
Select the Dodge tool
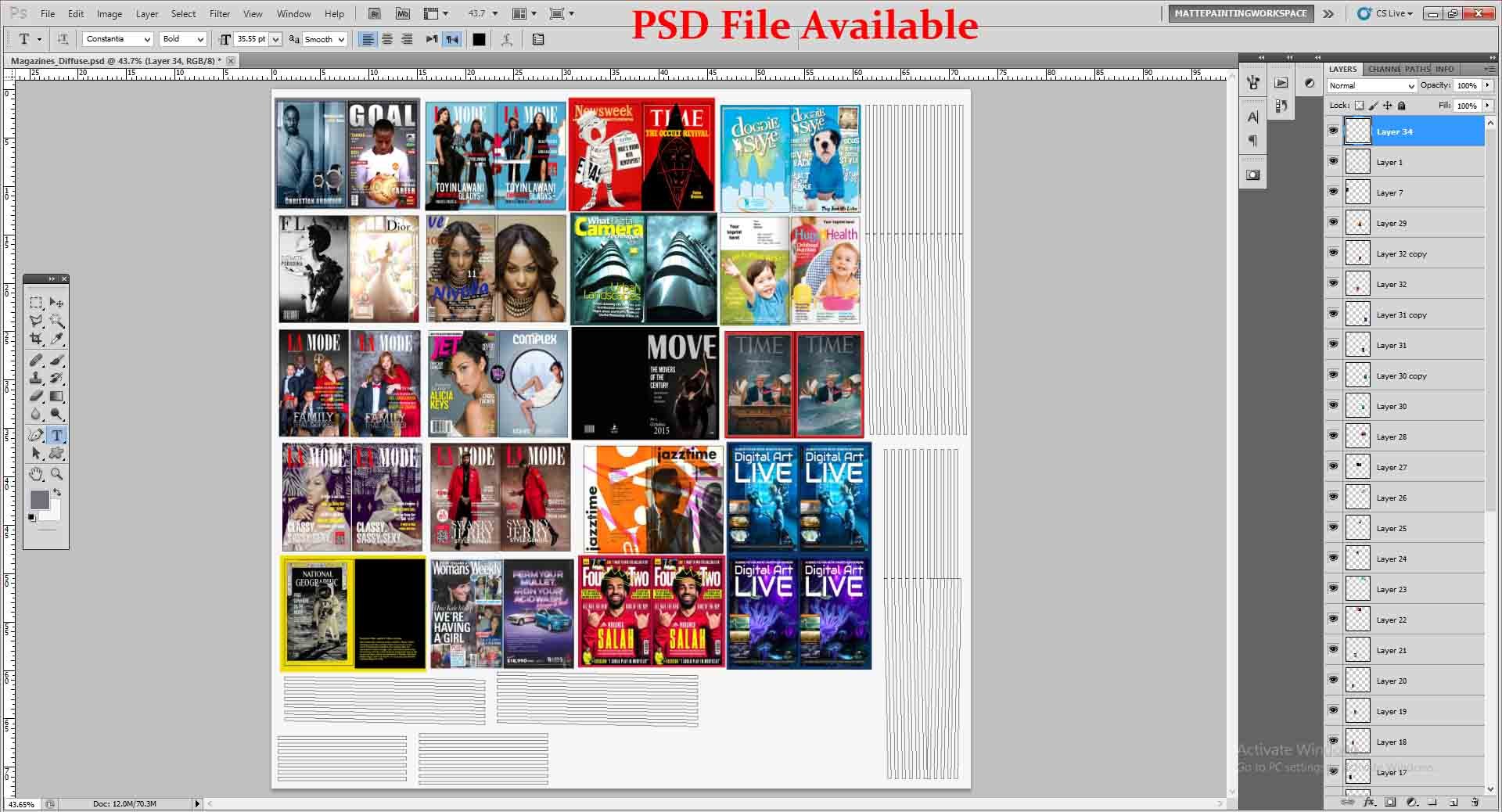tap(56, 415)
